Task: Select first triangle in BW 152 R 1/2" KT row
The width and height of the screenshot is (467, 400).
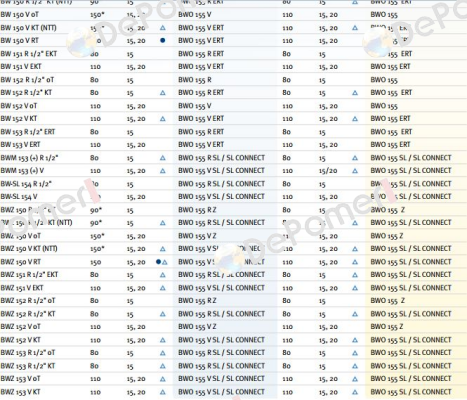Action: (x=163, y=93)
